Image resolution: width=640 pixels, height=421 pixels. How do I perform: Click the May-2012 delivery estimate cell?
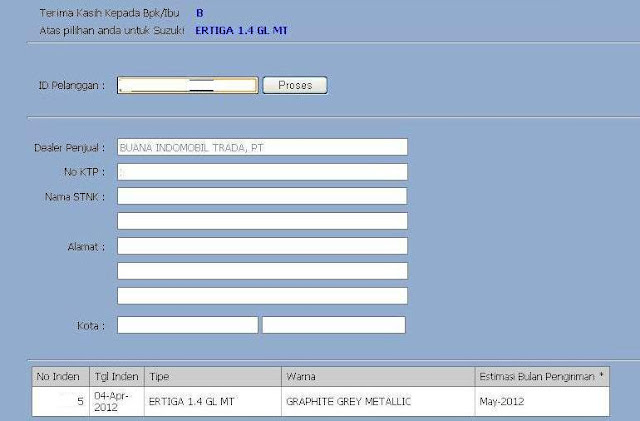[x=542, y=401]
